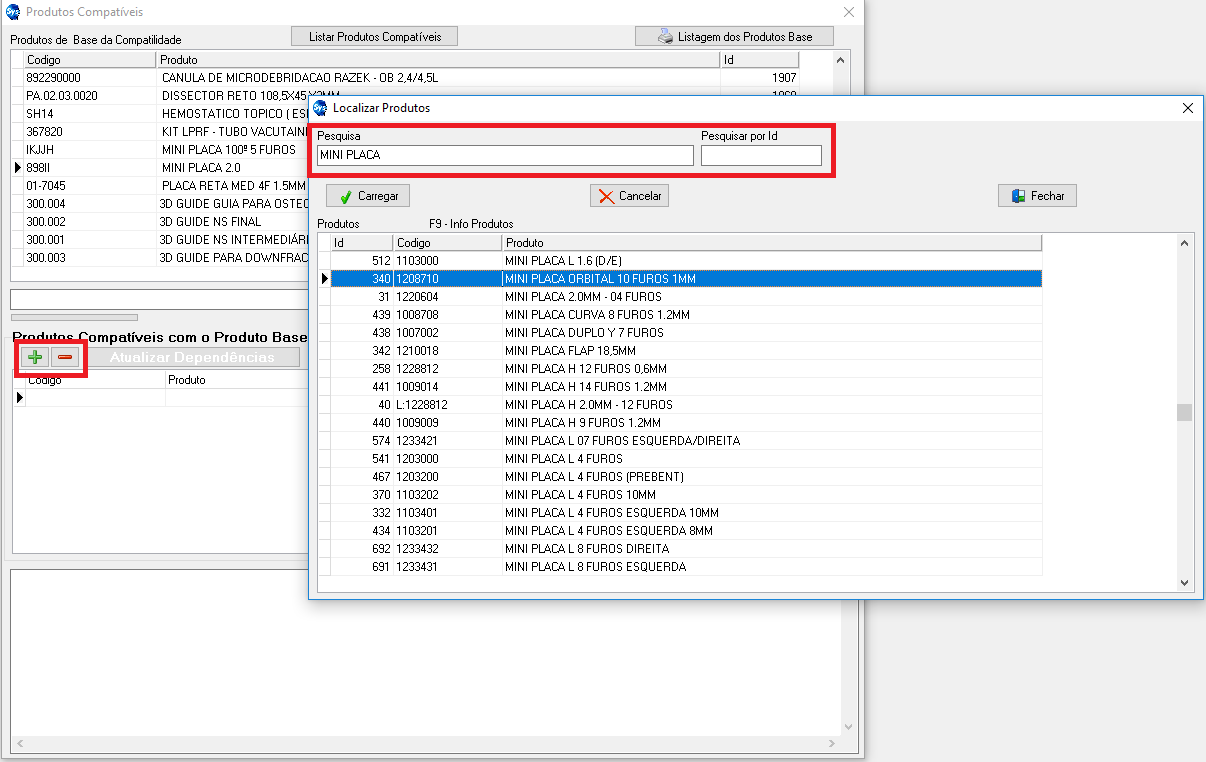Image resolution: width=1206 pixels, height=762 pixels.
Task: Click Cancelar button with red X
Action: coord(629,196)
